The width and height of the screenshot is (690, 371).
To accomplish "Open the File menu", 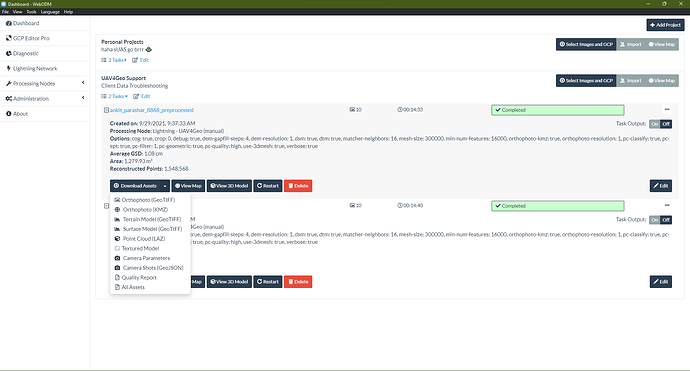I will 5,12.
